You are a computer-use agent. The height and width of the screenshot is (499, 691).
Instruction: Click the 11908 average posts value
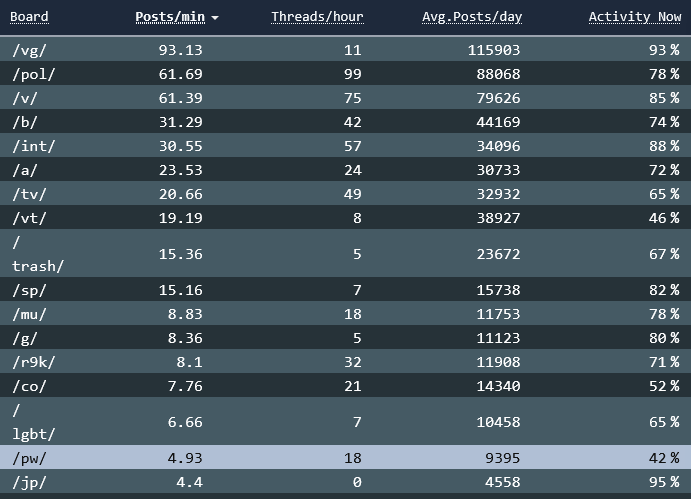[498, 362]
